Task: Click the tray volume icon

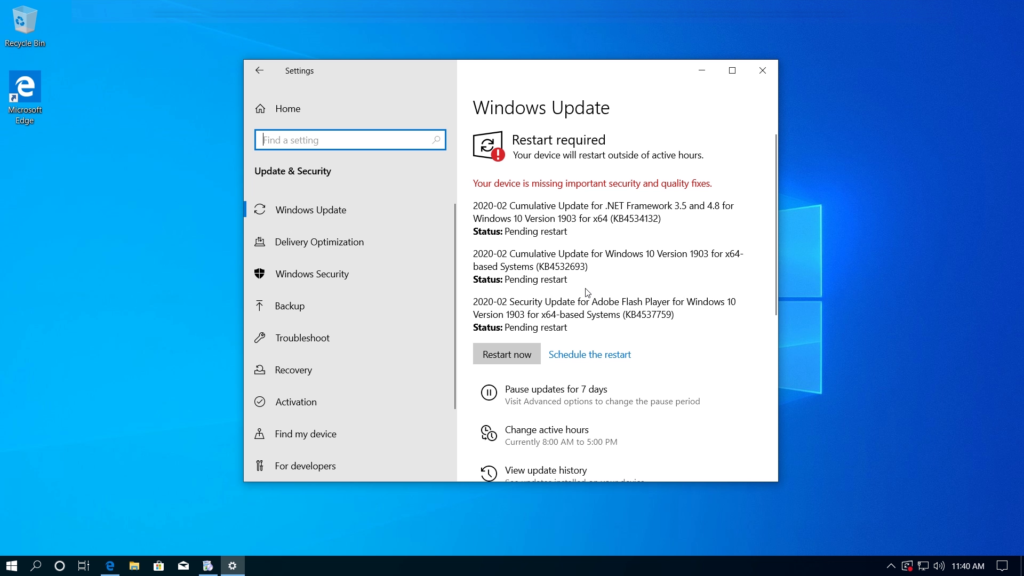Action: pyautogui.click(x=939, y=566)
